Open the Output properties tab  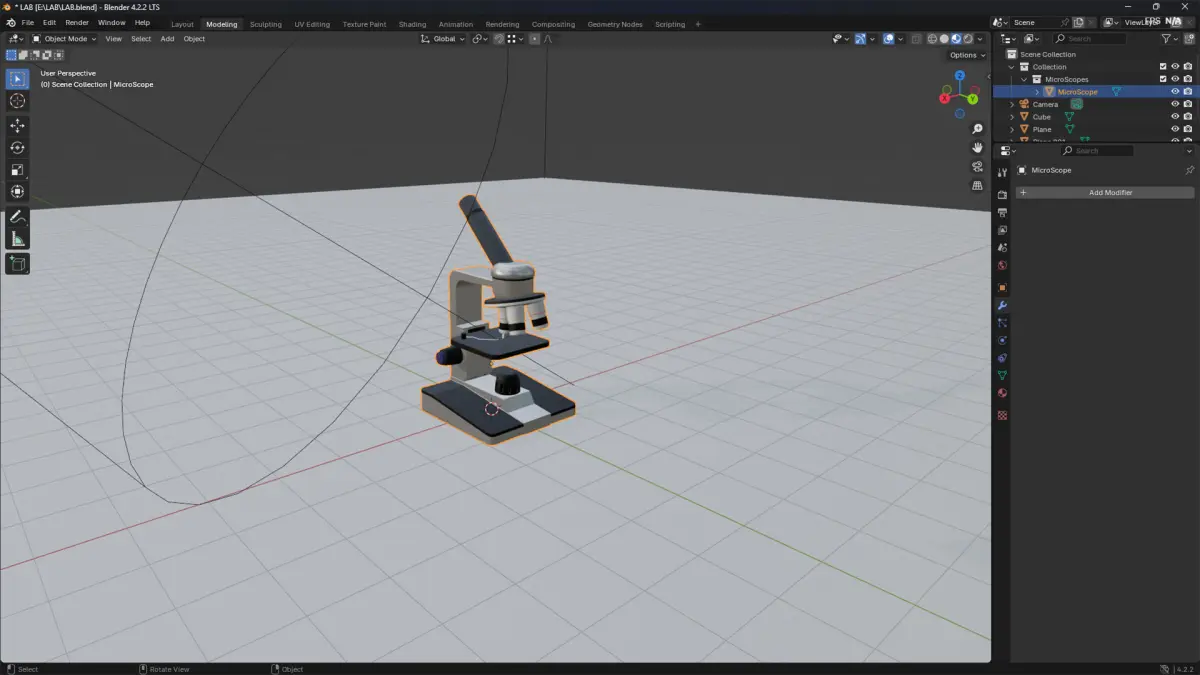[1002, 213]
